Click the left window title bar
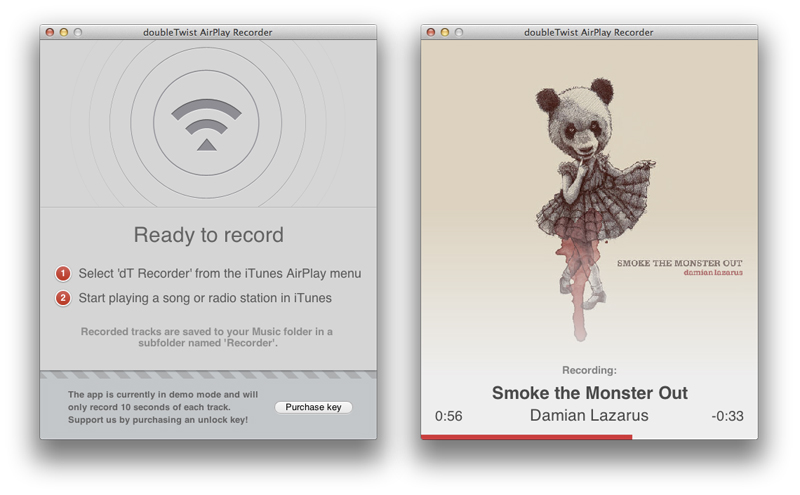800x495 pixels. tap(208, 32)
